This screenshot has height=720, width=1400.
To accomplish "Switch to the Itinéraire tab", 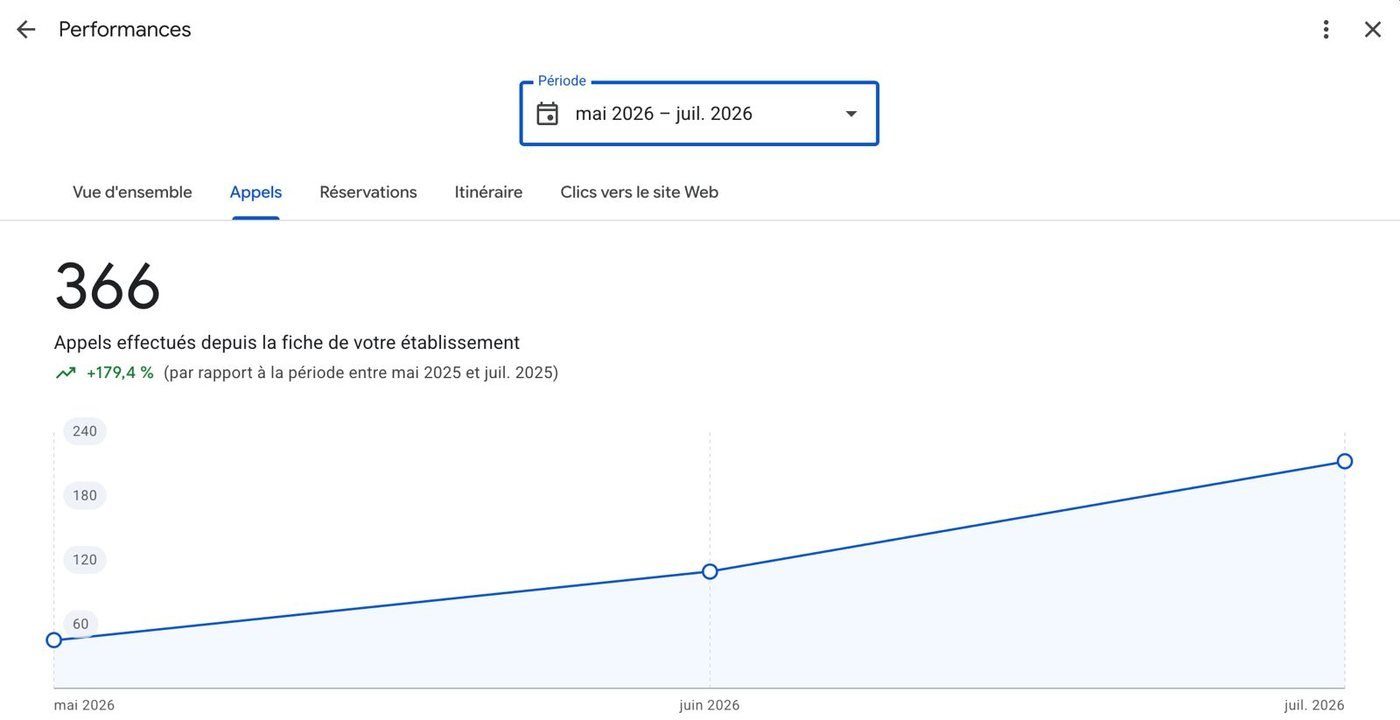I will point(489,192).
